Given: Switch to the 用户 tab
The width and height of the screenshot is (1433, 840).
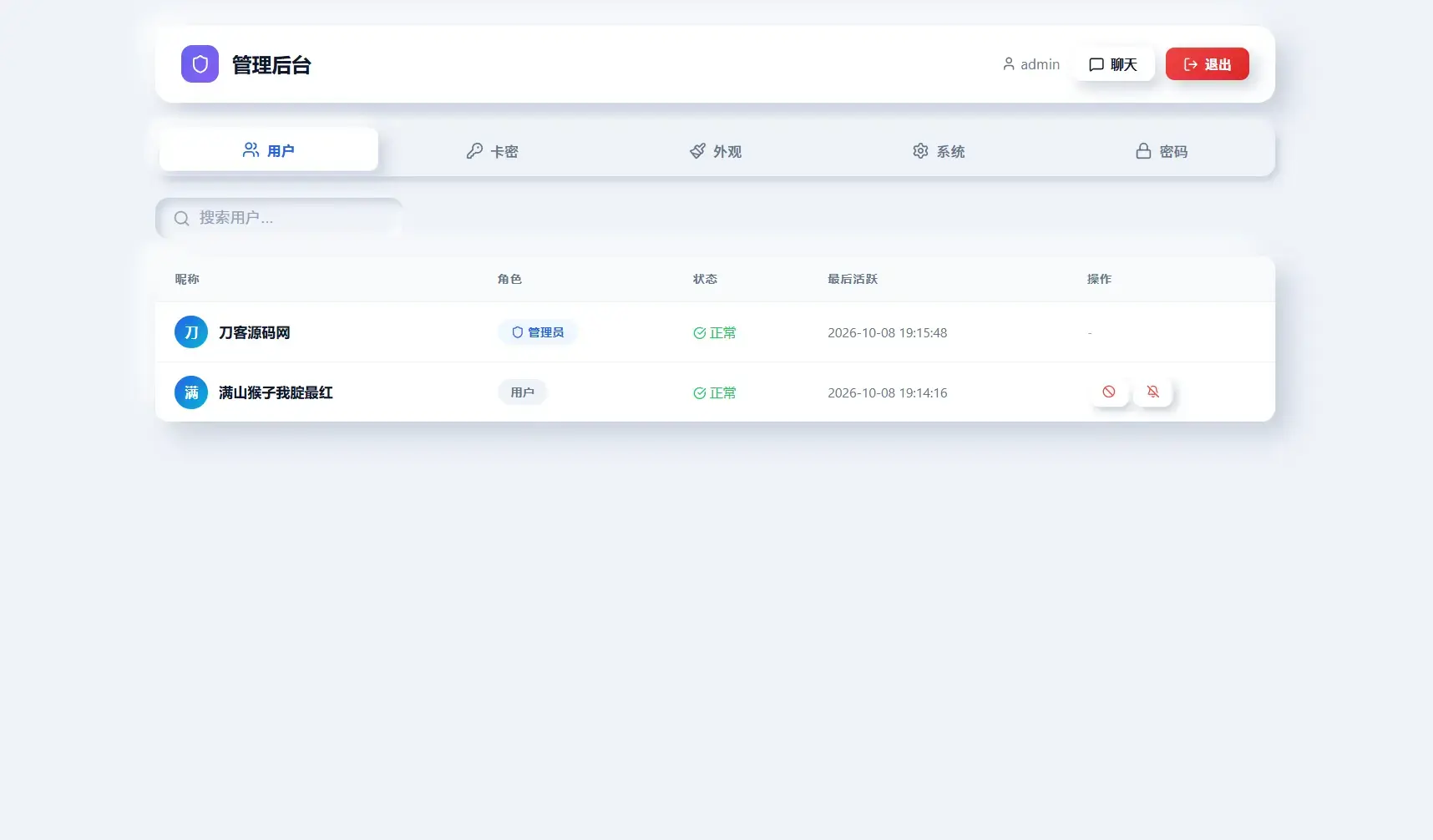Looking at the screenshot, I should pyautogui.click(x=269, y=150).
